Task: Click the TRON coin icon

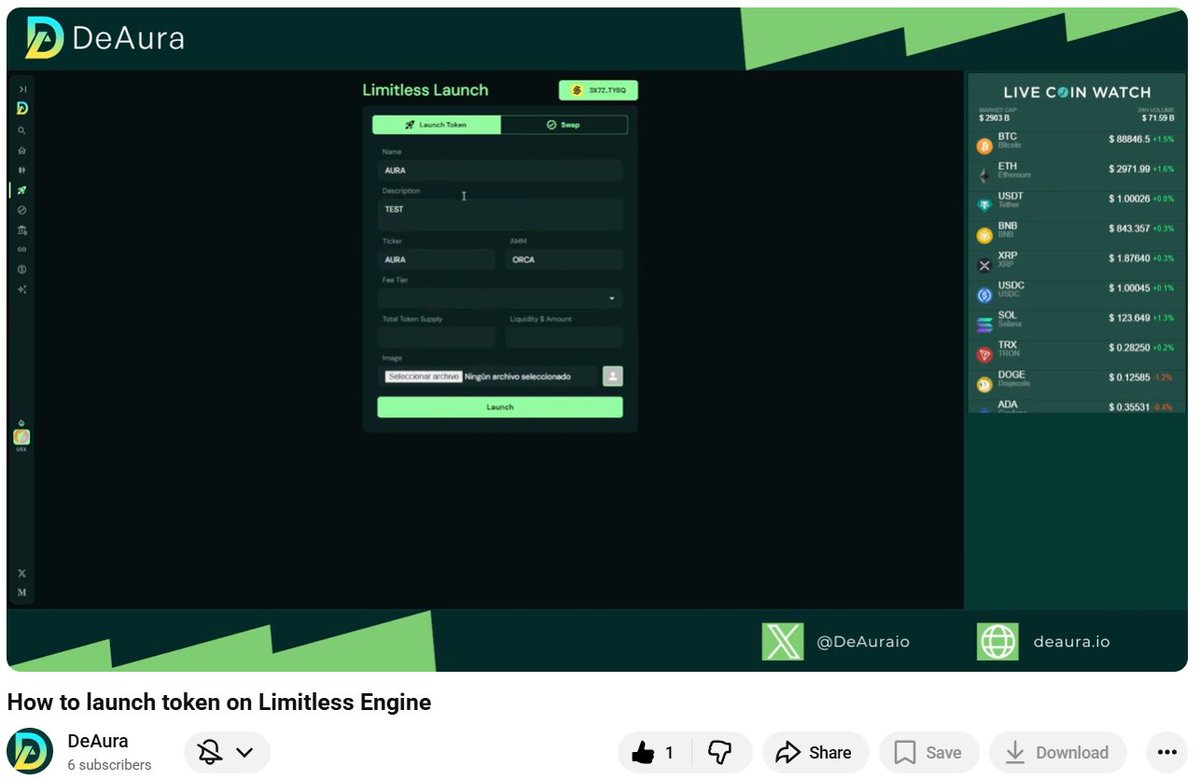Action: tap(984, 354)
